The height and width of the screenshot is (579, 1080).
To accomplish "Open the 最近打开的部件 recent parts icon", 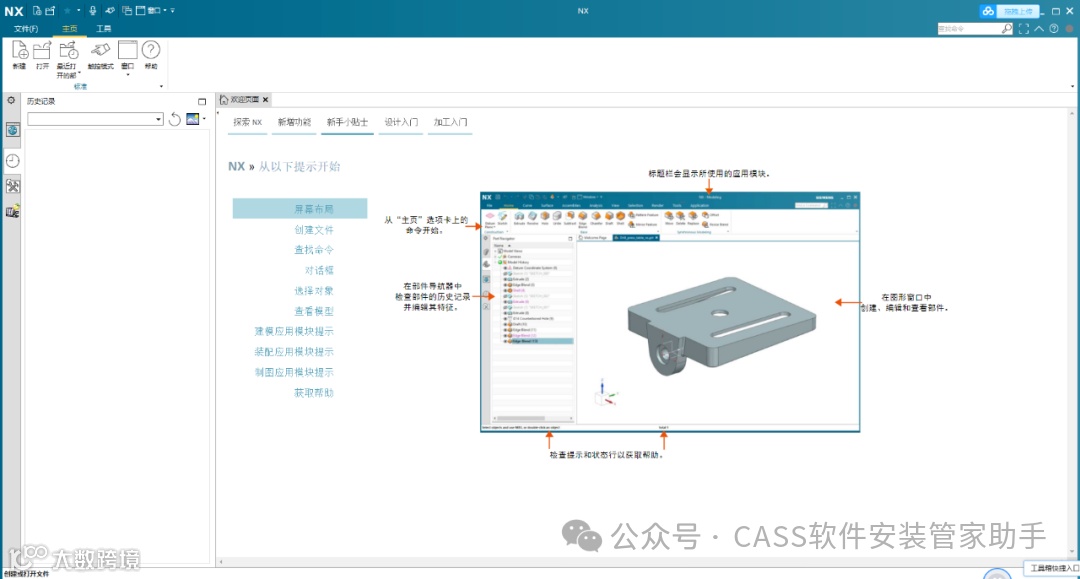I will [x=68, y=51].
